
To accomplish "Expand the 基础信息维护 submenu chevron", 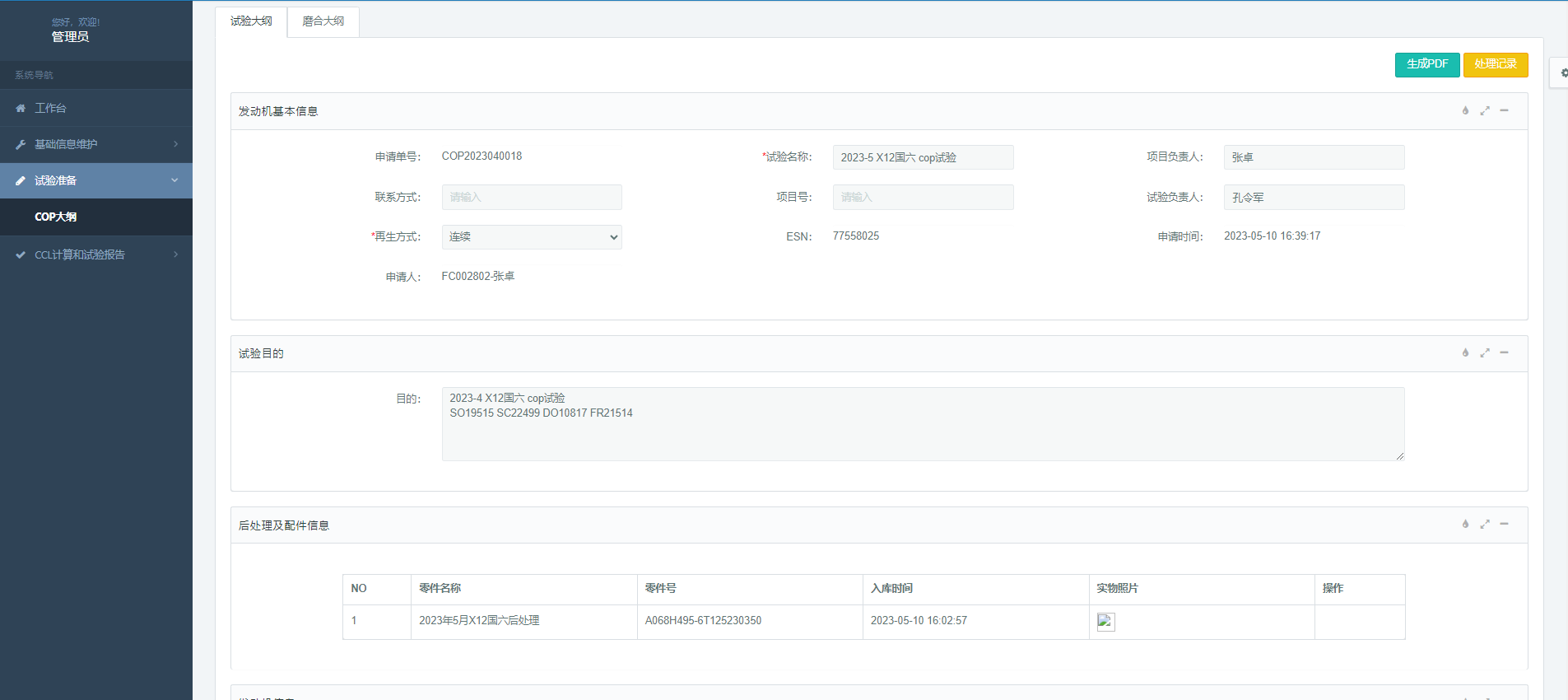I will coord(175,144).
